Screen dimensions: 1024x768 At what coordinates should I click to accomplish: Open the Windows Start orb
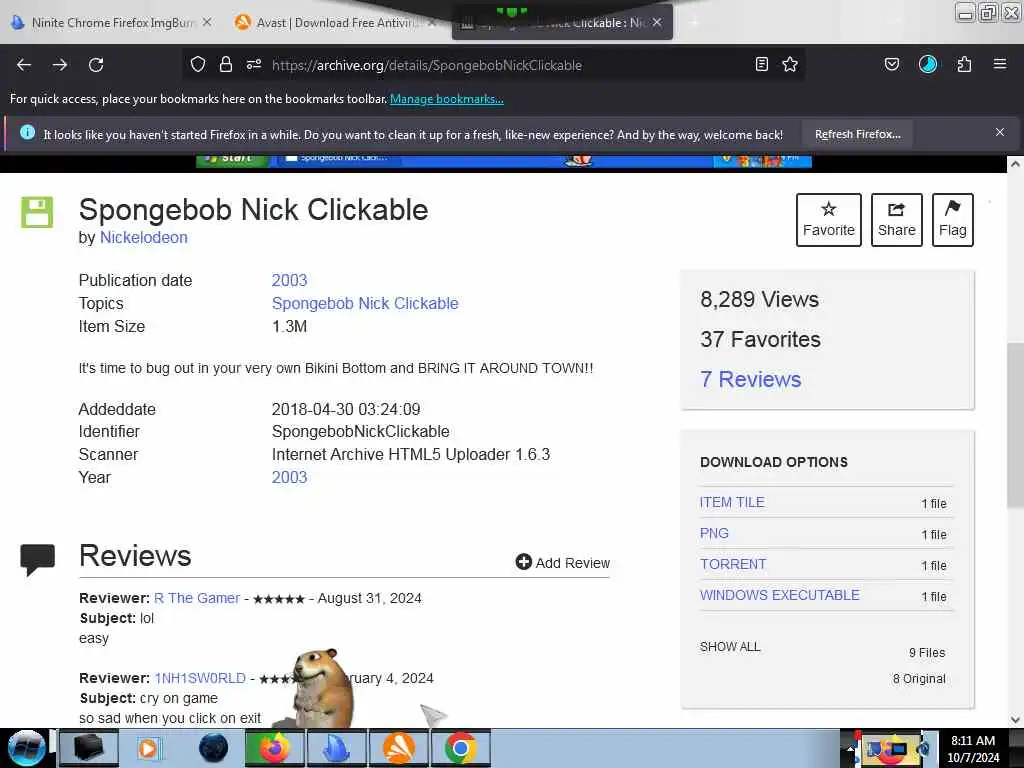click(26, 748)
